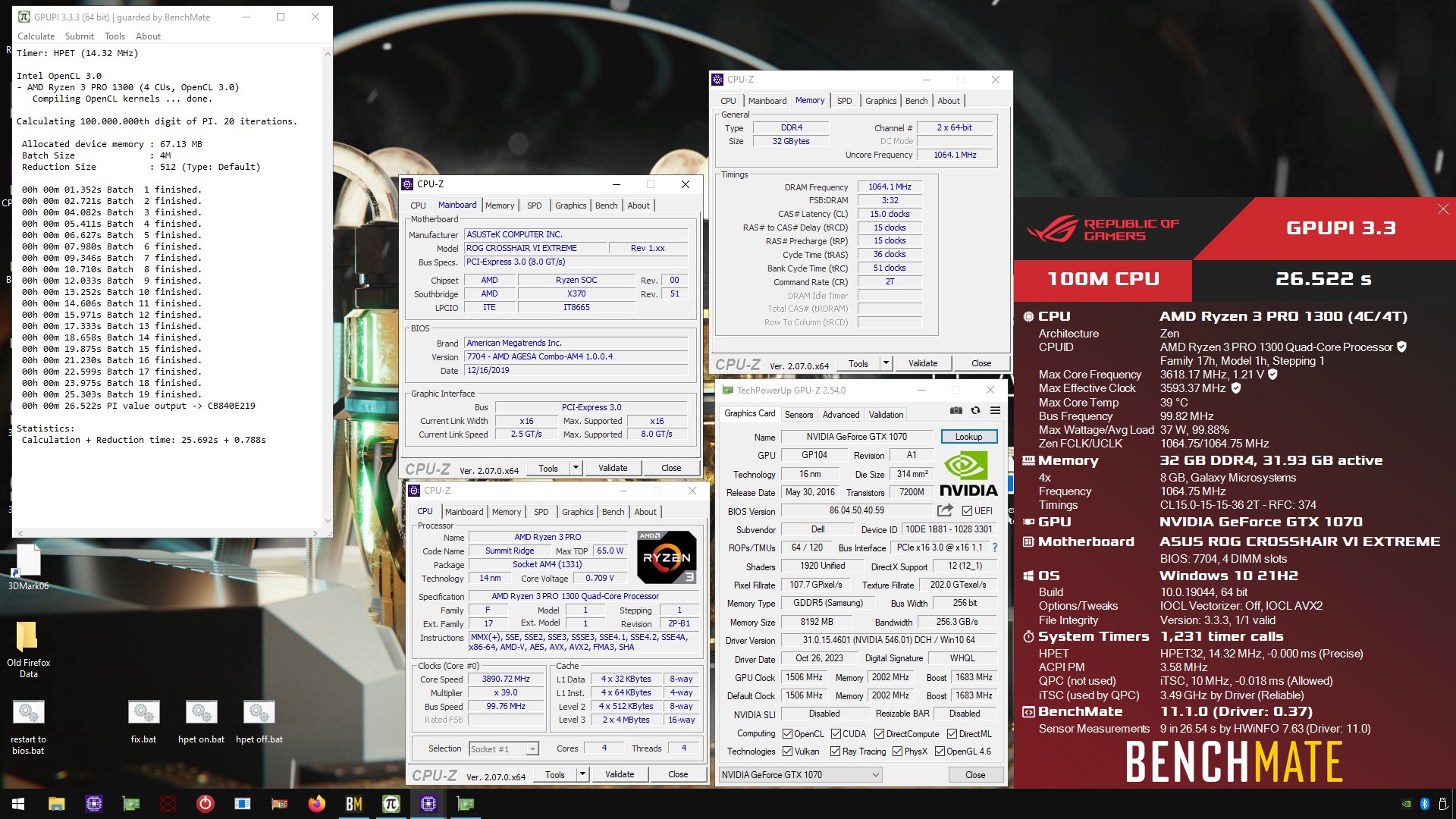This screenshot has width=1456, height=819.
Task: Toggle DirectML checkbox in GPU-Z
Action: (x=952, y=734)
